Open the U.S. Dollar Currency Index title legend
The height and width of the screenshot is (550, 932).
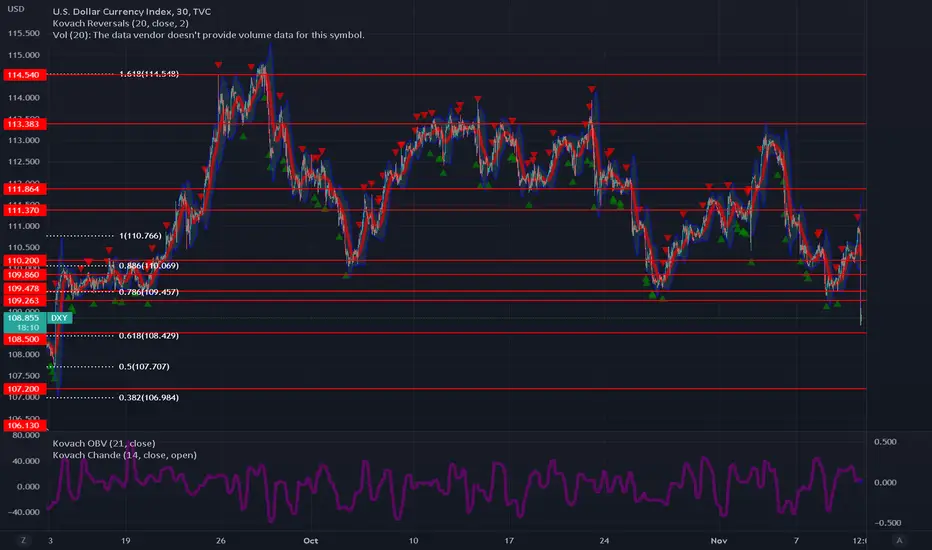pos(131,11)
